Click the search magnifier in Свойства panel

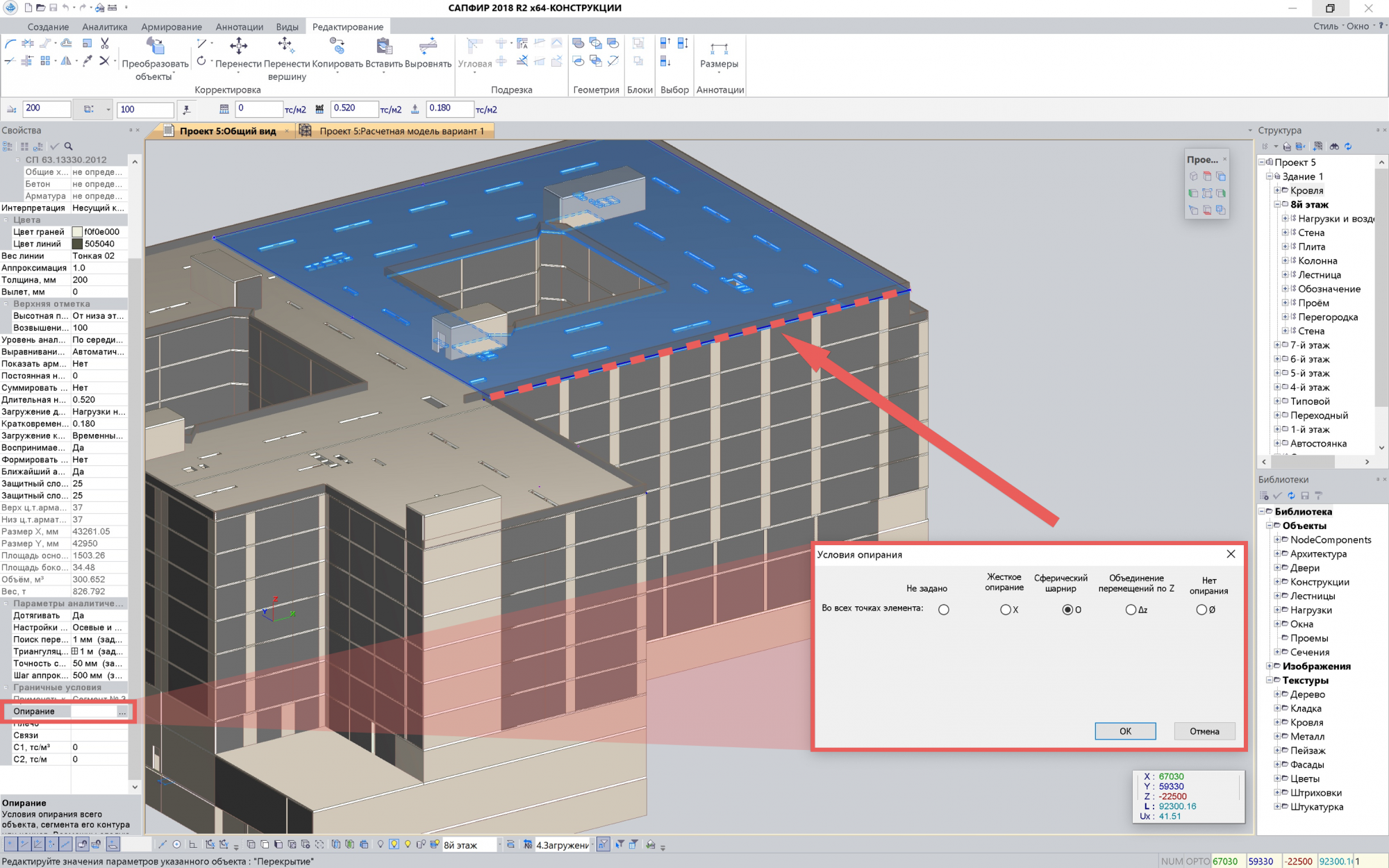click(68, 147)
